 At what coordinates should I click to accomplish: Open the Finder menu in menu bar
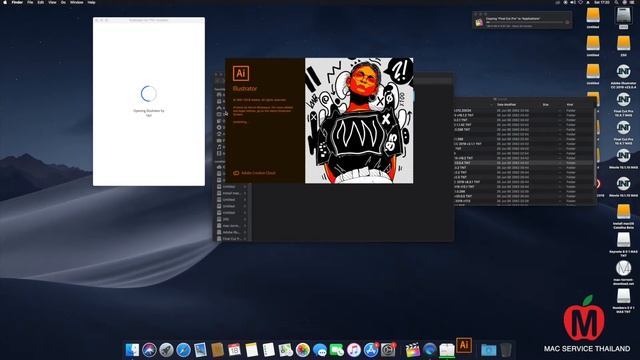[x=17, y=2]
